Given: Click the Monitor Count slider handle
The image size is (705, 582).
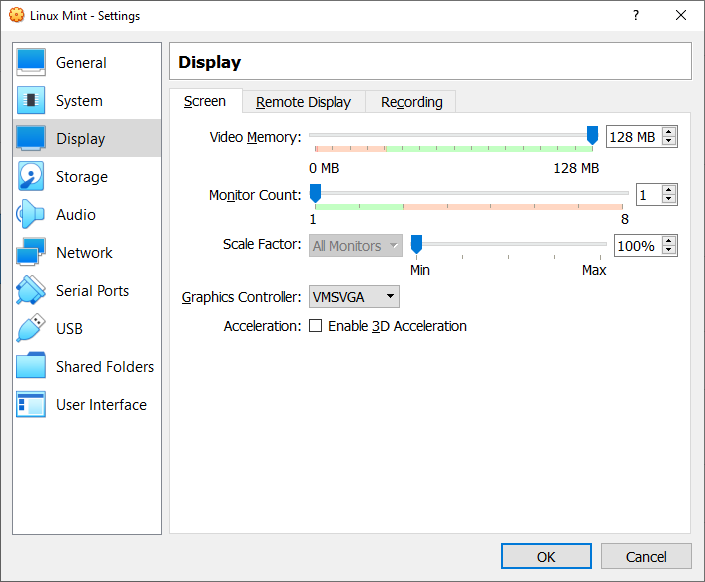Looking at the screenshot, I should (316, 193).
